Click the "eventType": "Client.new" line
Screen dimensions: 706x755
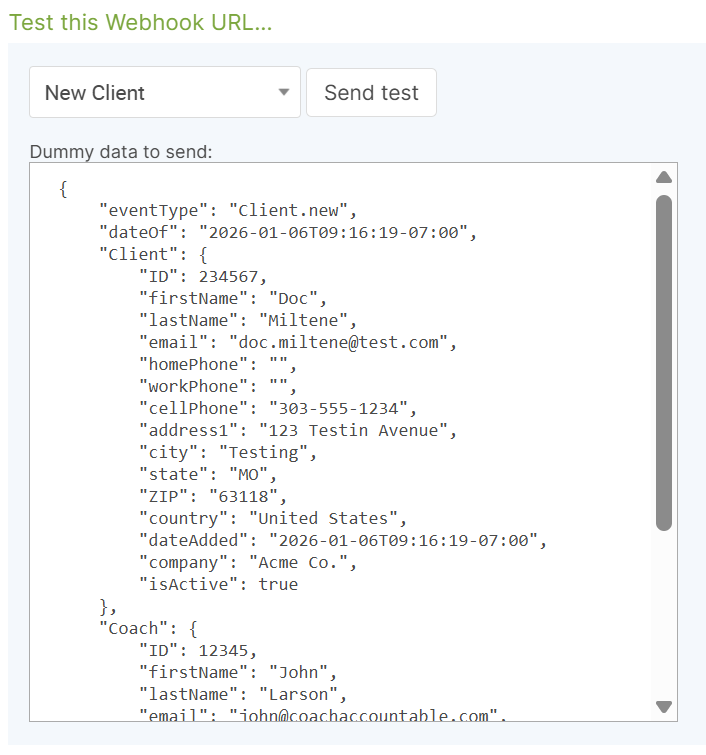coord(228,210)
